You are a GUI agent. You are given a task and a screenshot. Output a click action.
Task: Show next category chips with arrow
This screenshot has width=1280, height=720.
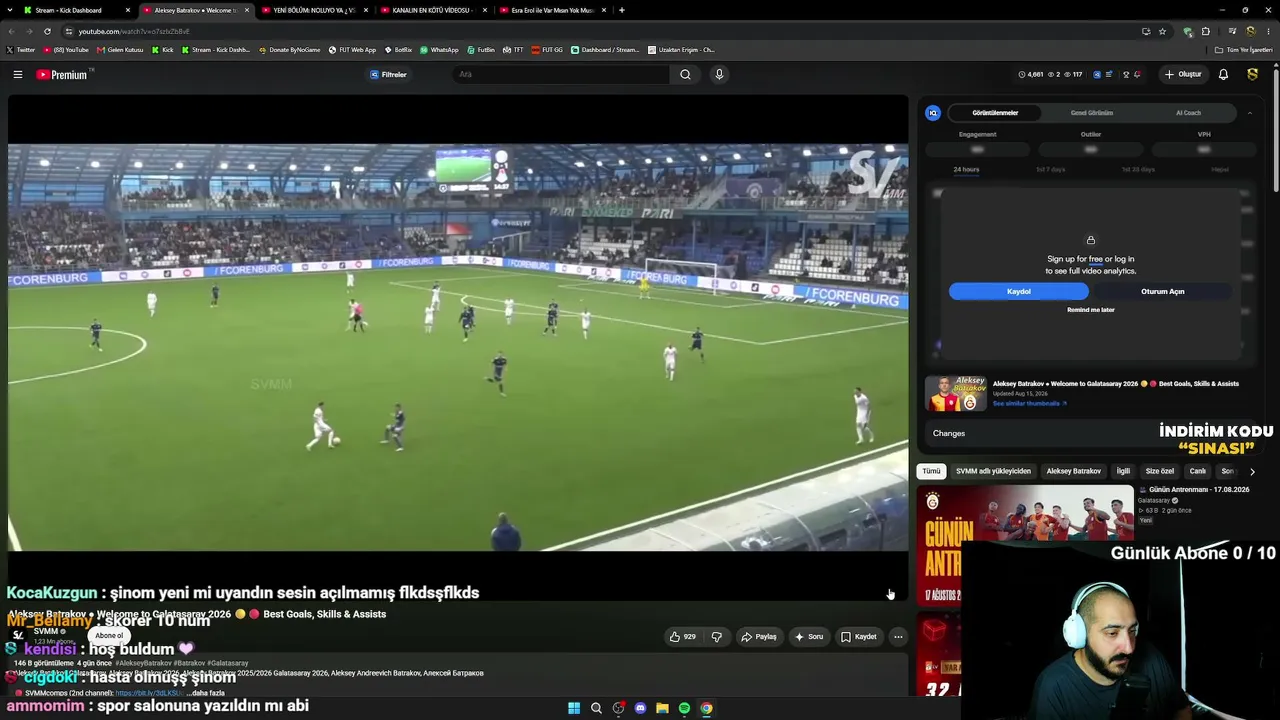click(1252, 471)
